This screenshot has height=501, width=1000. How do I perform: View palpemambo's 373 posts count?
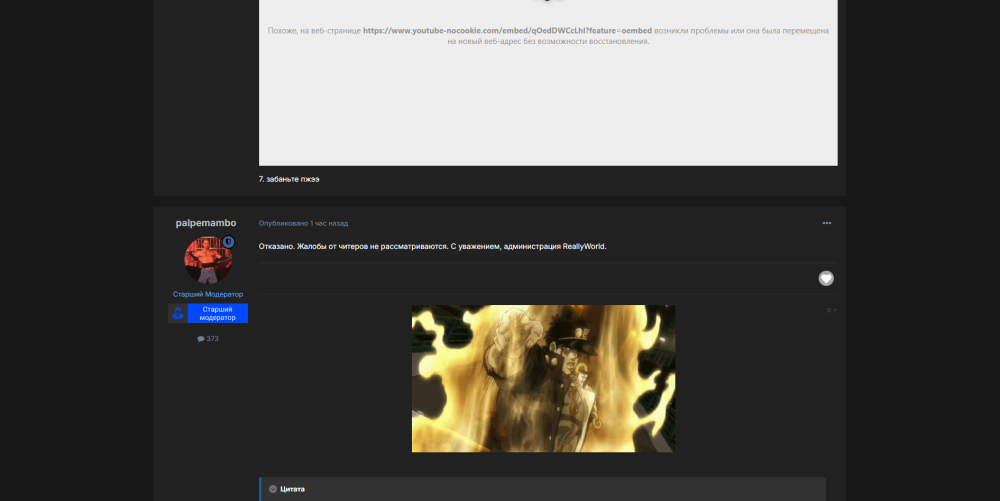pyautogui.click(x=208, y=338)
